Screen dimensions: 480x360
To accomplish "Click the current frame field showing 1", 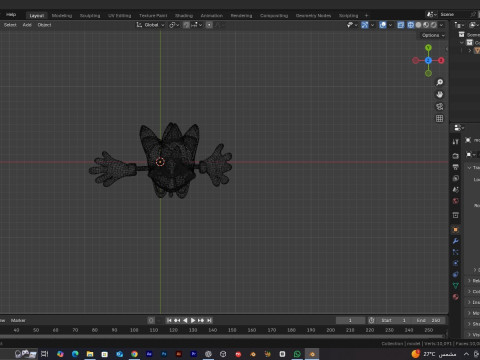I will (350, 320).
